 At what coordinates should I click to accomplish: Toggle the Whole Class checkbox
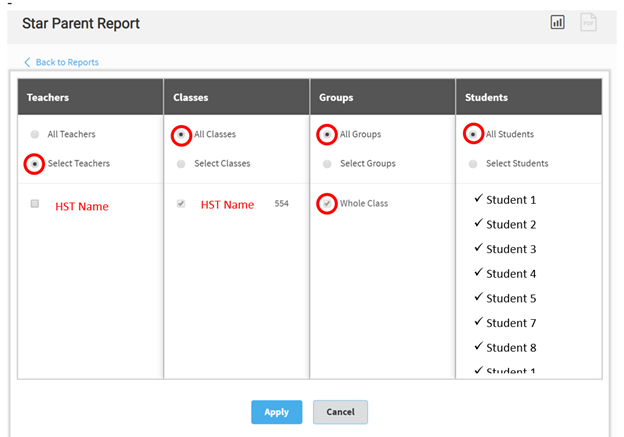pyautogui.click(x=327, y=204)
